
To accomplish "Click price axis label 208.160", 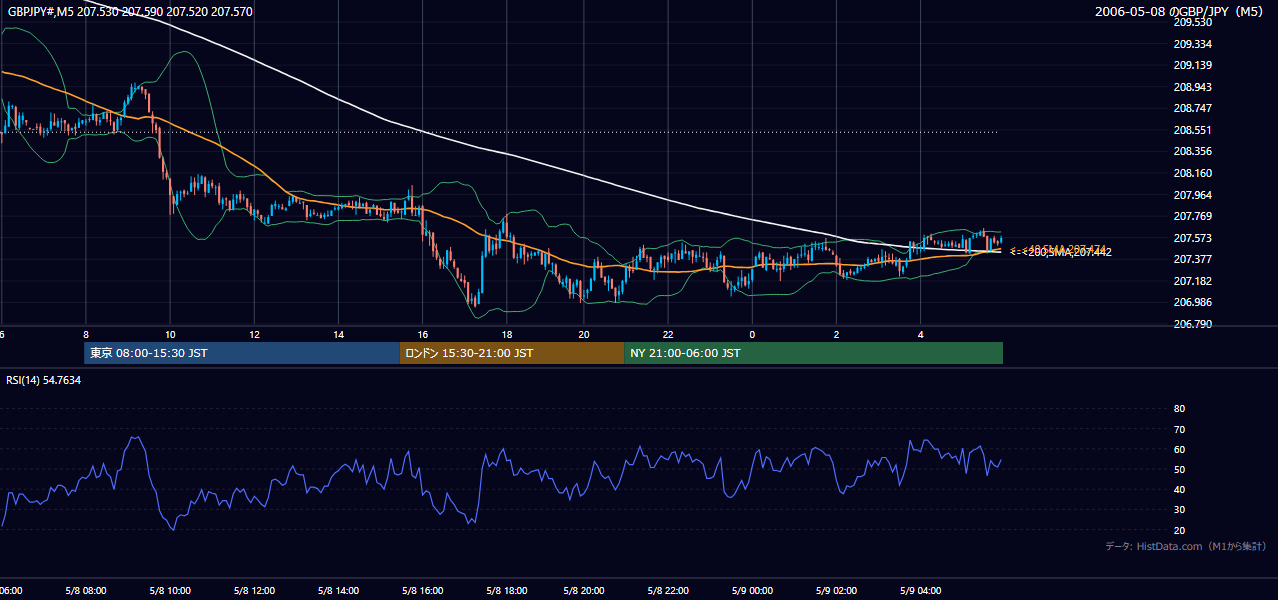I will 1192,173.
